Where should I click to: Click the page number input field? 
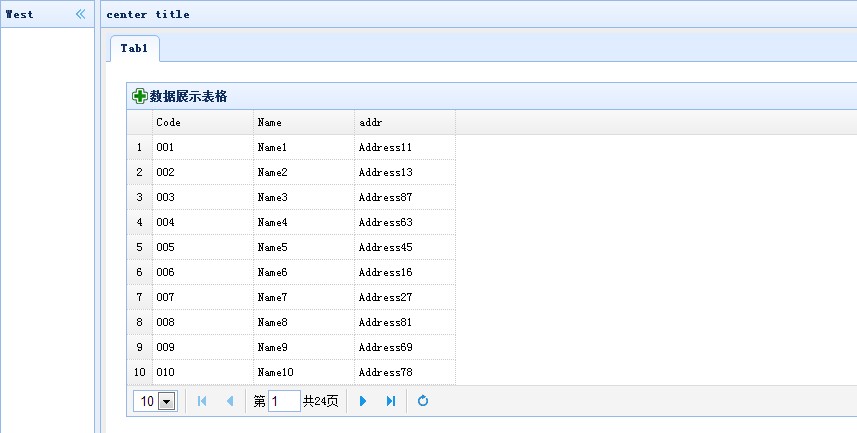284,401
